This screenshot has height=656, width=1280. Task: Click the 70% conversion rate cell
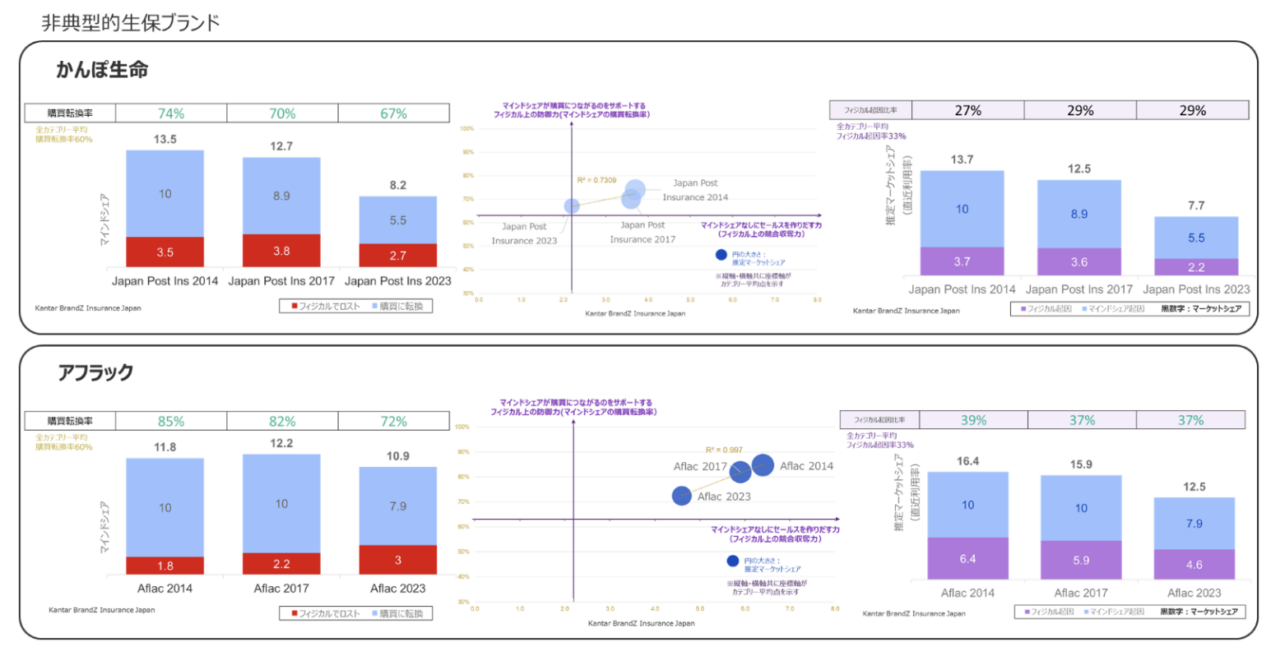click(283, 113)
